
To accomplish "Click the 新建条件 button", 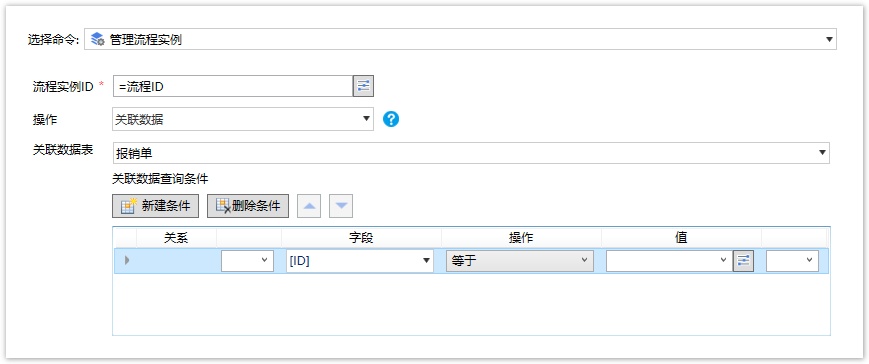I will 155,206.
